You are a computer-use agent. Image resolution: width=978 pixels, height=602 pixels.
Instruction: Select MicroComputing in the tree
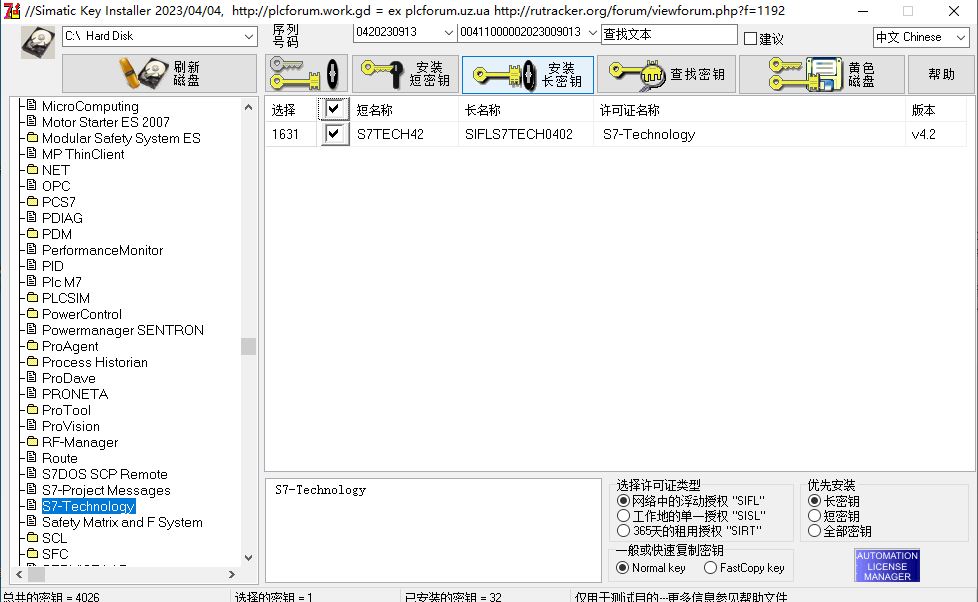pos(90,106)
